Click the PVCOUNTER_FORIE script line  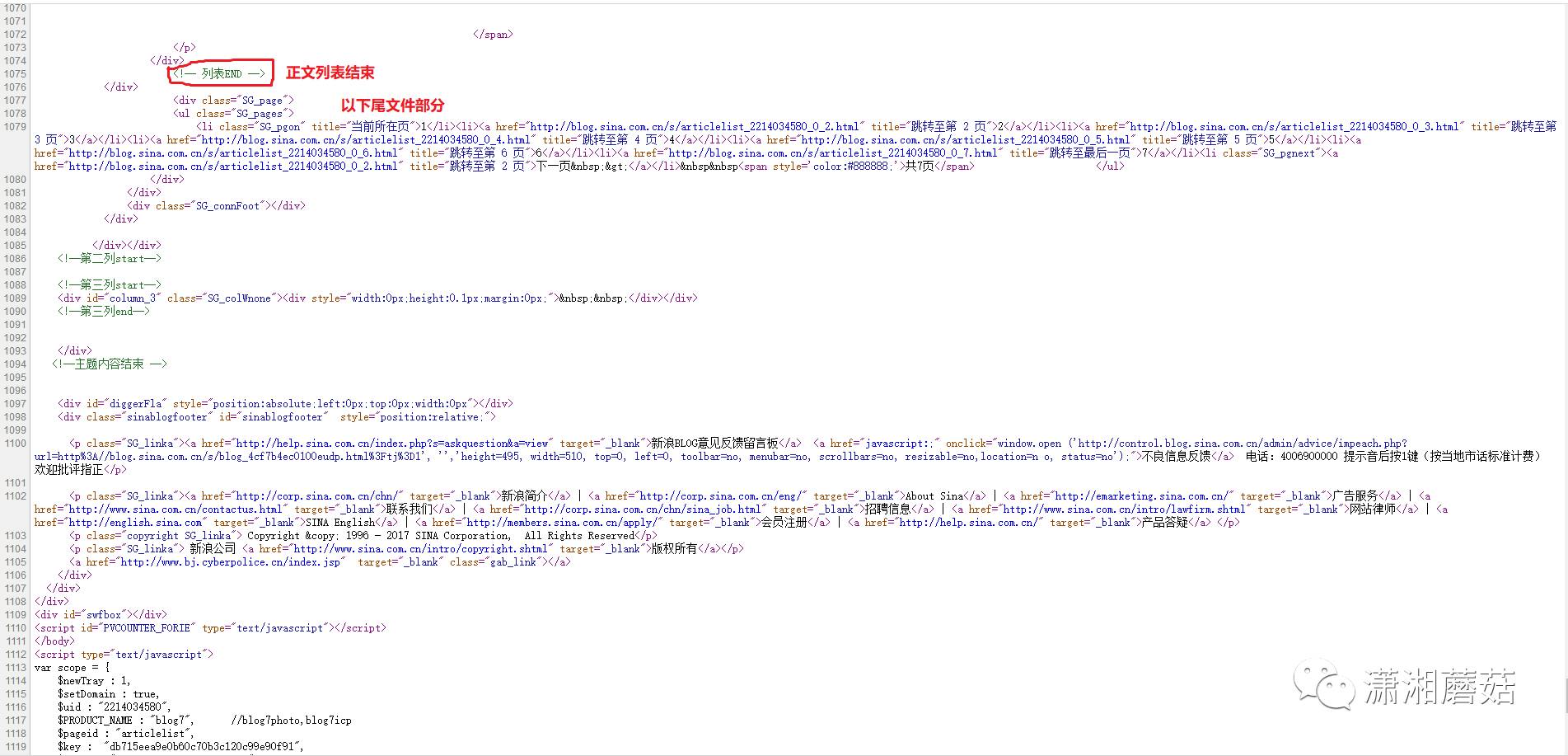click(x=210, y=628)
